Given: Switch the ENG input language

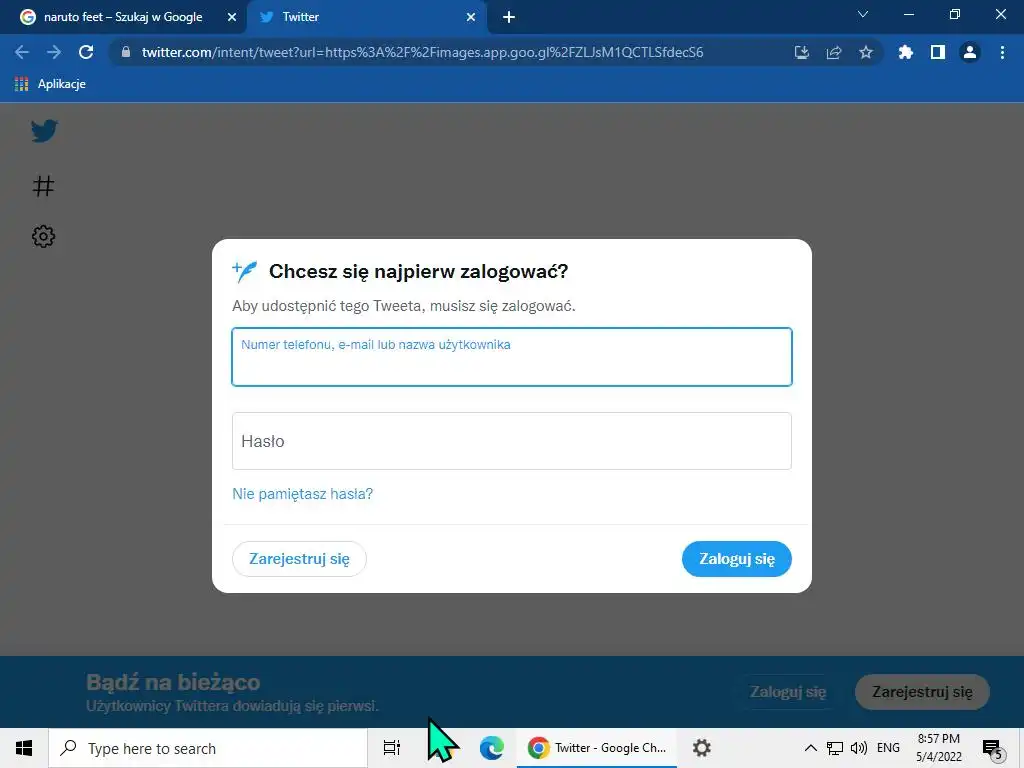Looking at the screenshot, I should pos(888,748).
